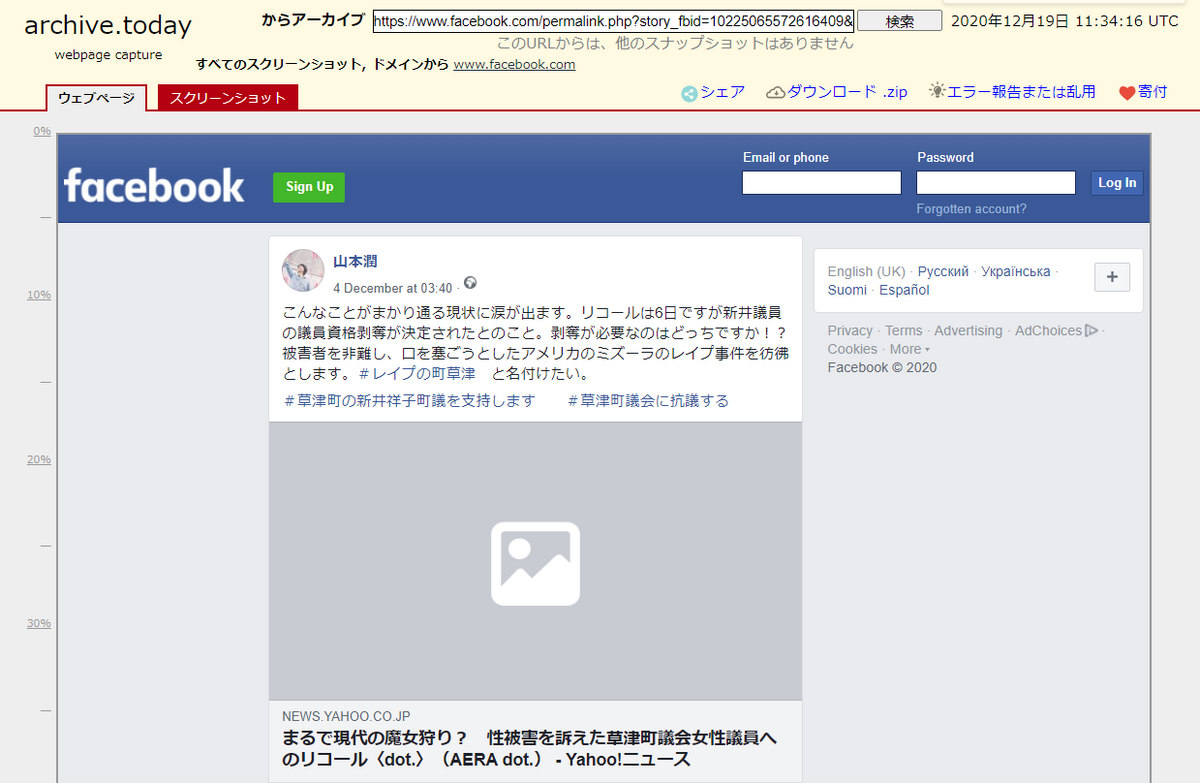
Task: Click the green Sign Up button
Action: [x=309, y=187]
